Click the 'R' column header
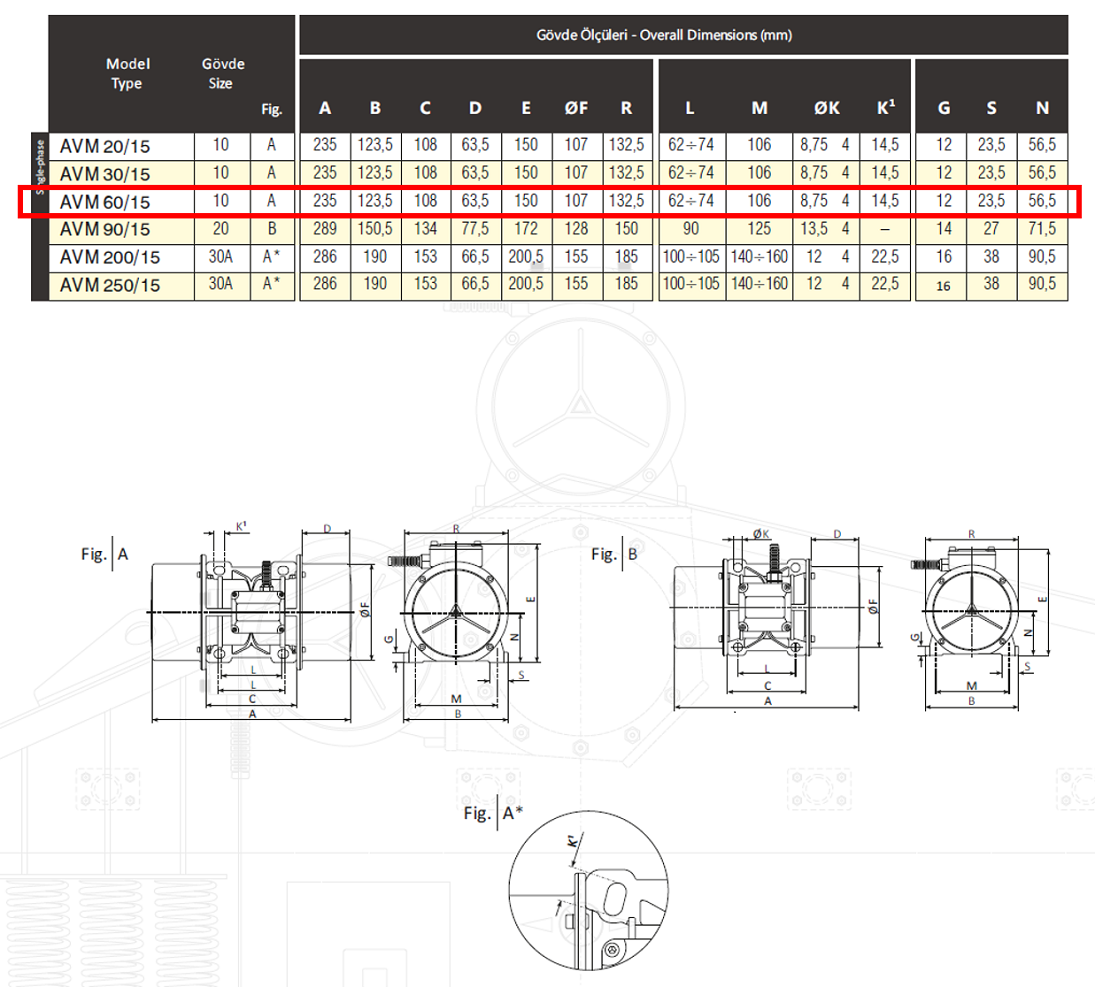This screenshot has width=1095, height=987. click(626, 108)
